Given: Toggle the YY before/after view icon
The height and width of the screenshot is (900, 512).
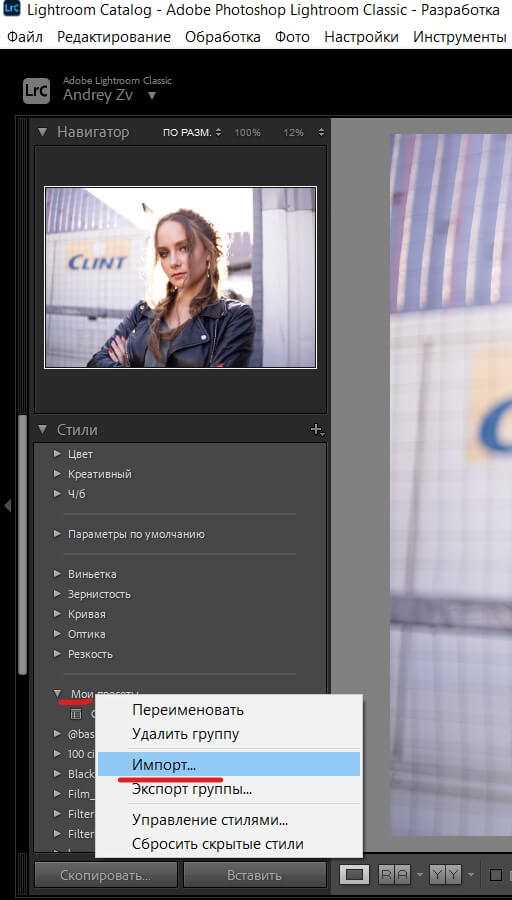Looking at the screenshot, I should click(x=445, y=875).
